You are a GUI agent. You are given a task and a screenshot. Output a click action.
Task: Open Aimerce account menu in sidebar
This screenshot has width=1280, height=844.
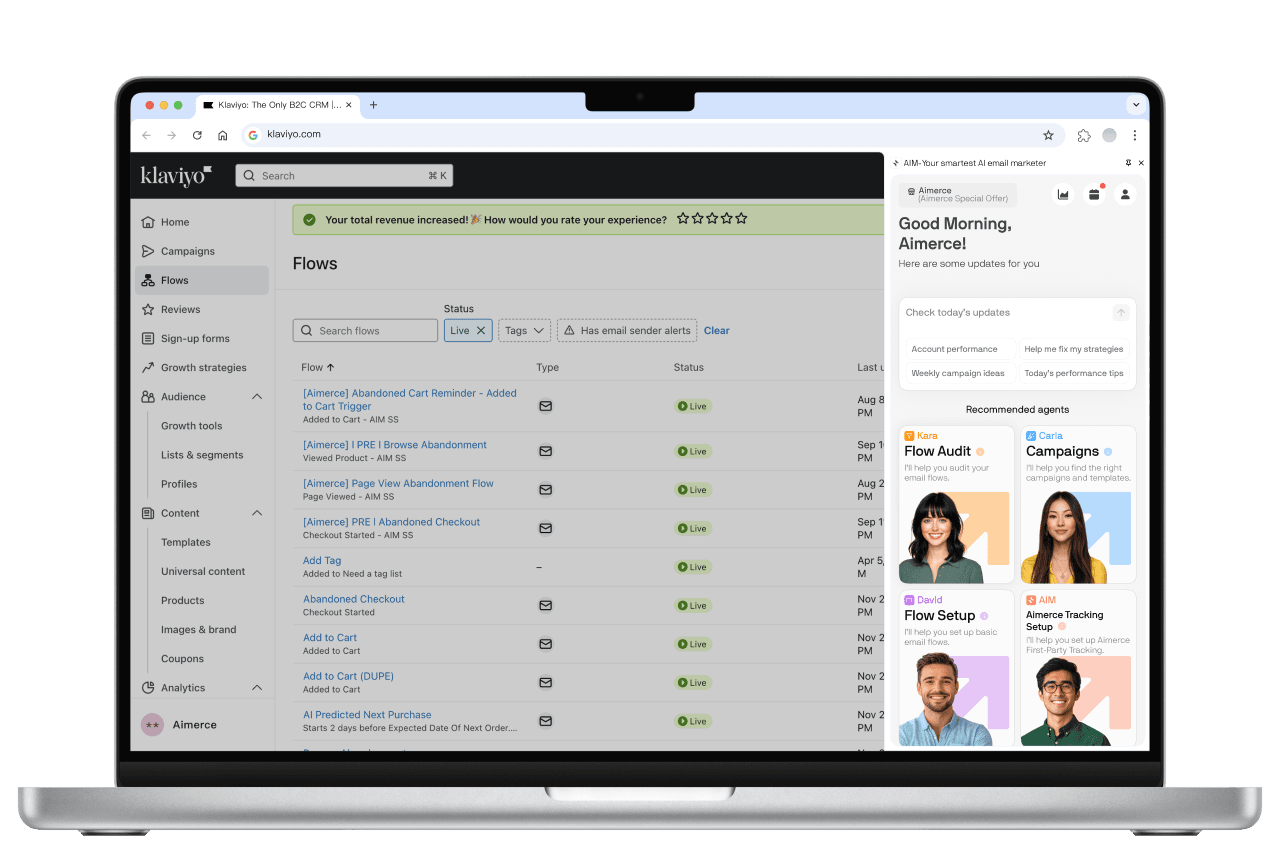point(202,725)
